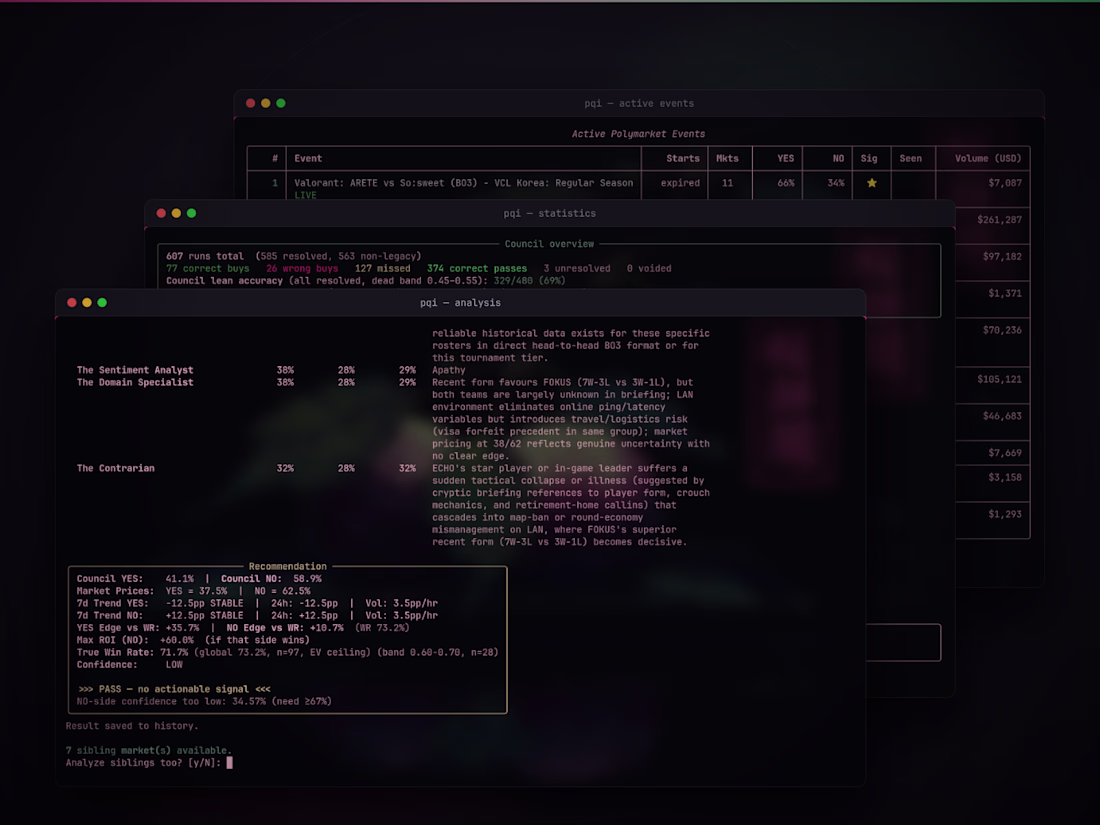Click the Event column header

pos(308,159)
